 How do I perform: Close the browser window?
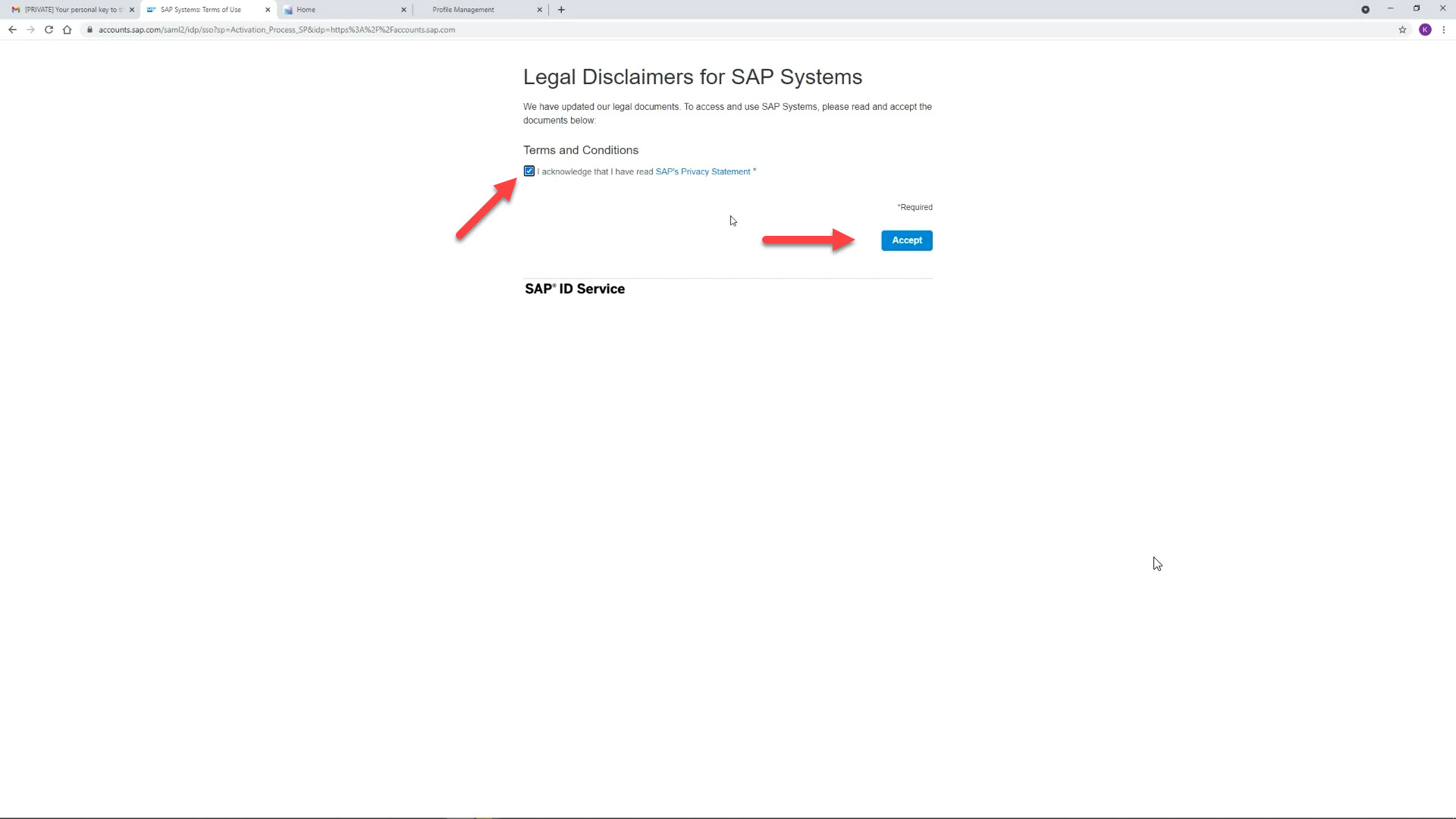(x=1442, y=8)
